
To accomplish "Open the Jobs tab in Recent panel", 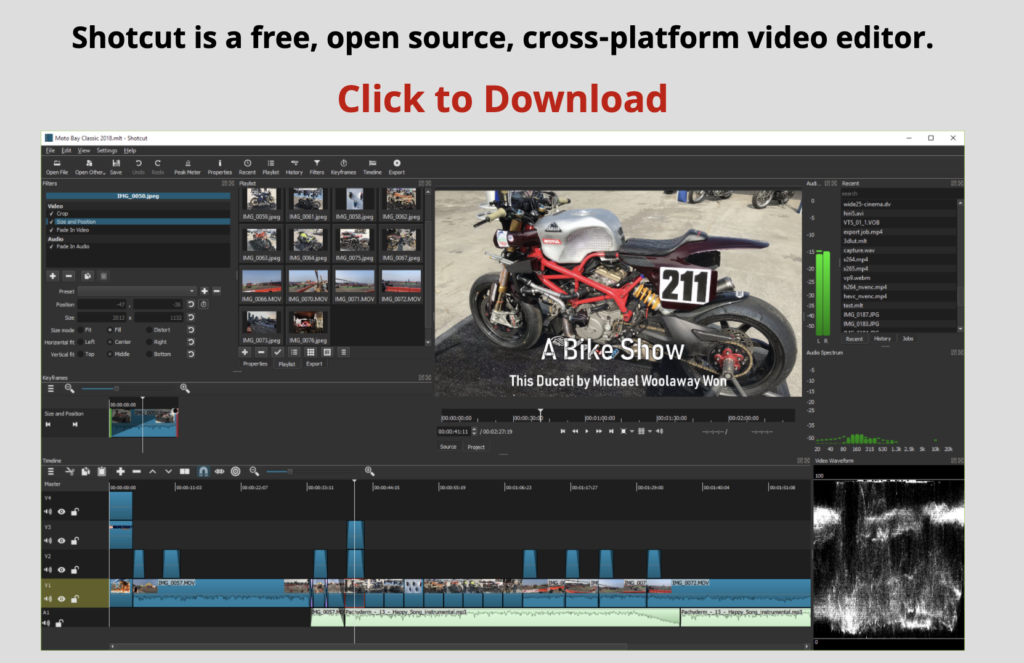I will tap(908, 338).
